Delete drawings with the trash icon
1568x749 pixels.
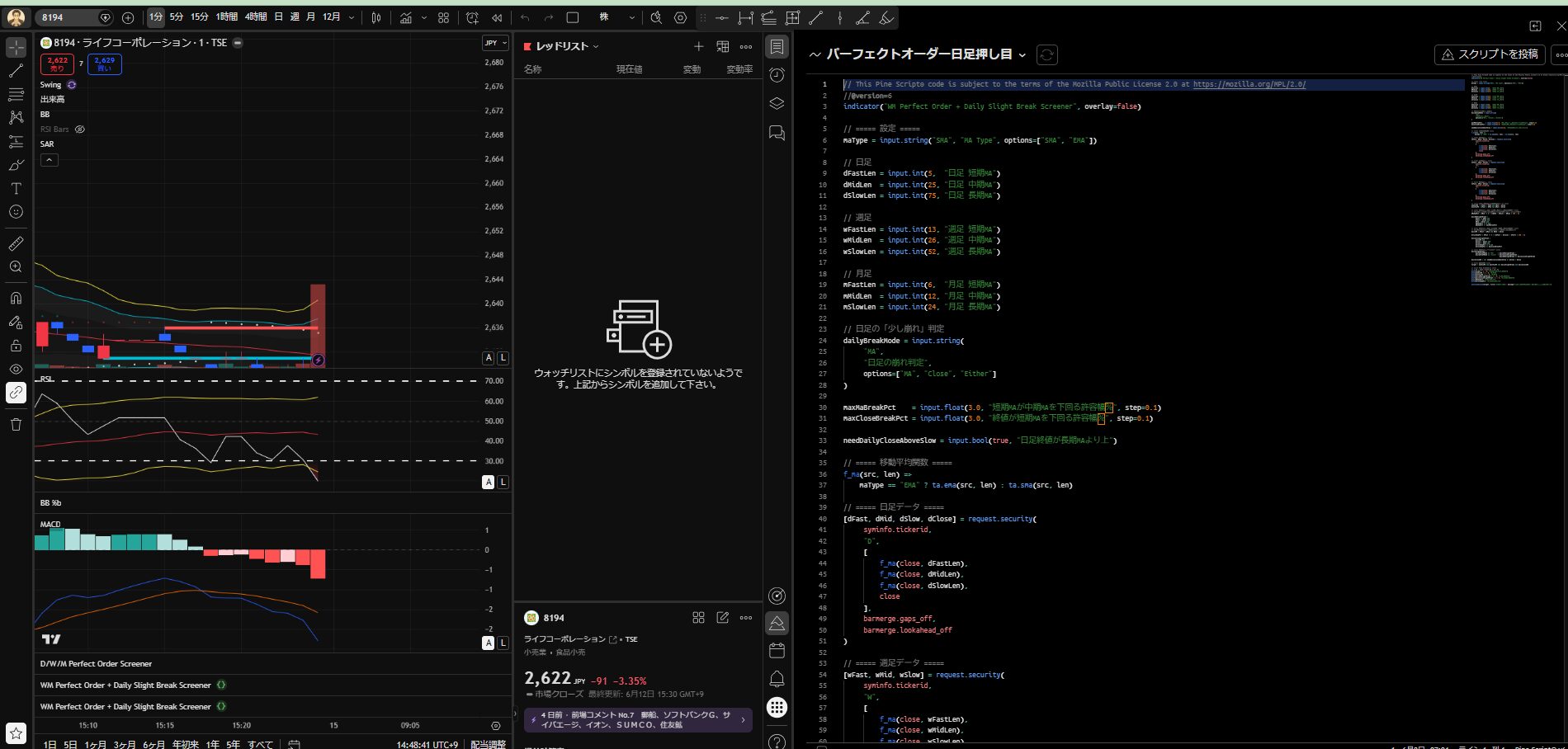(x=16, y=424)
